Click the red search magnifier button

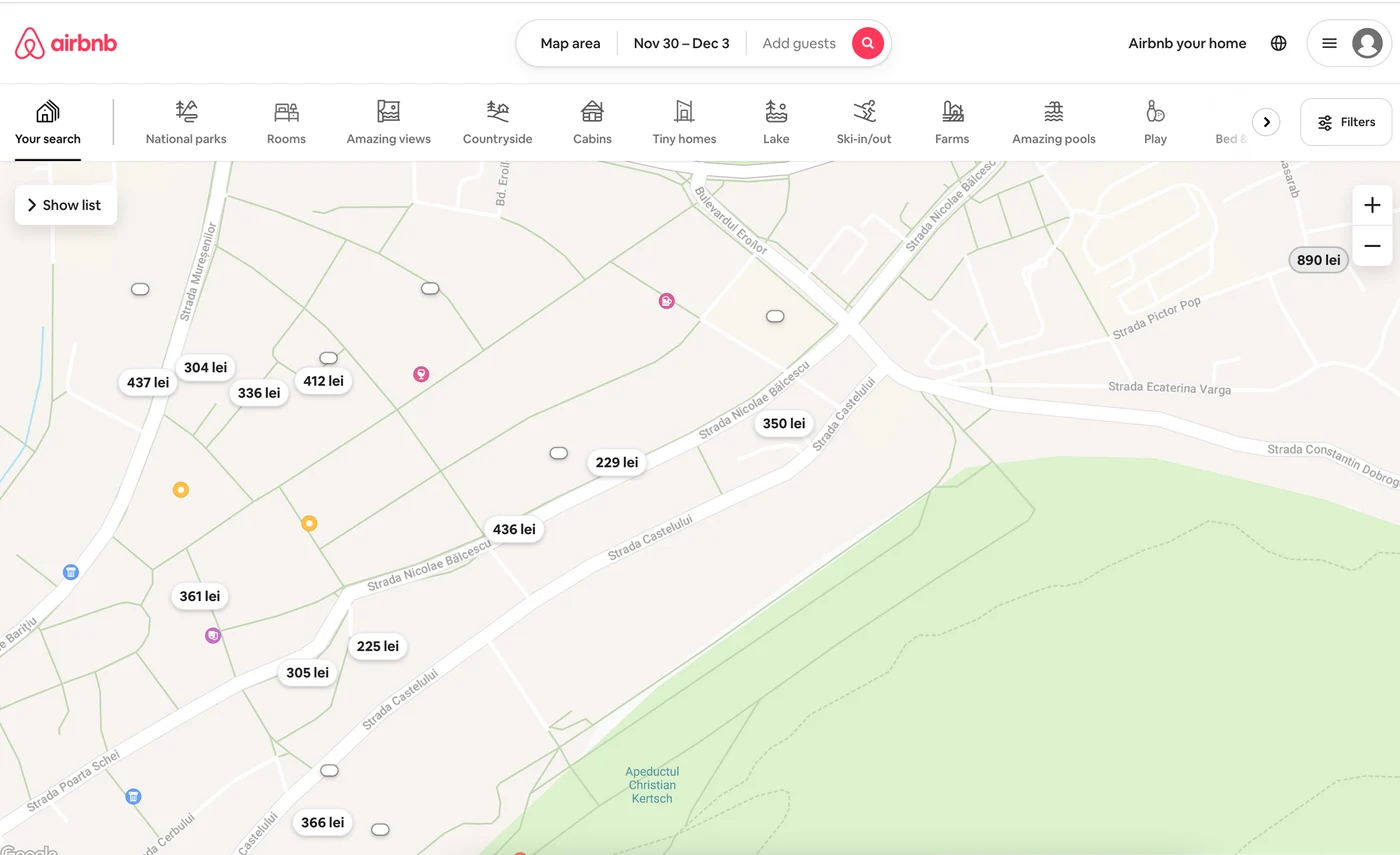tap(868, 43)
